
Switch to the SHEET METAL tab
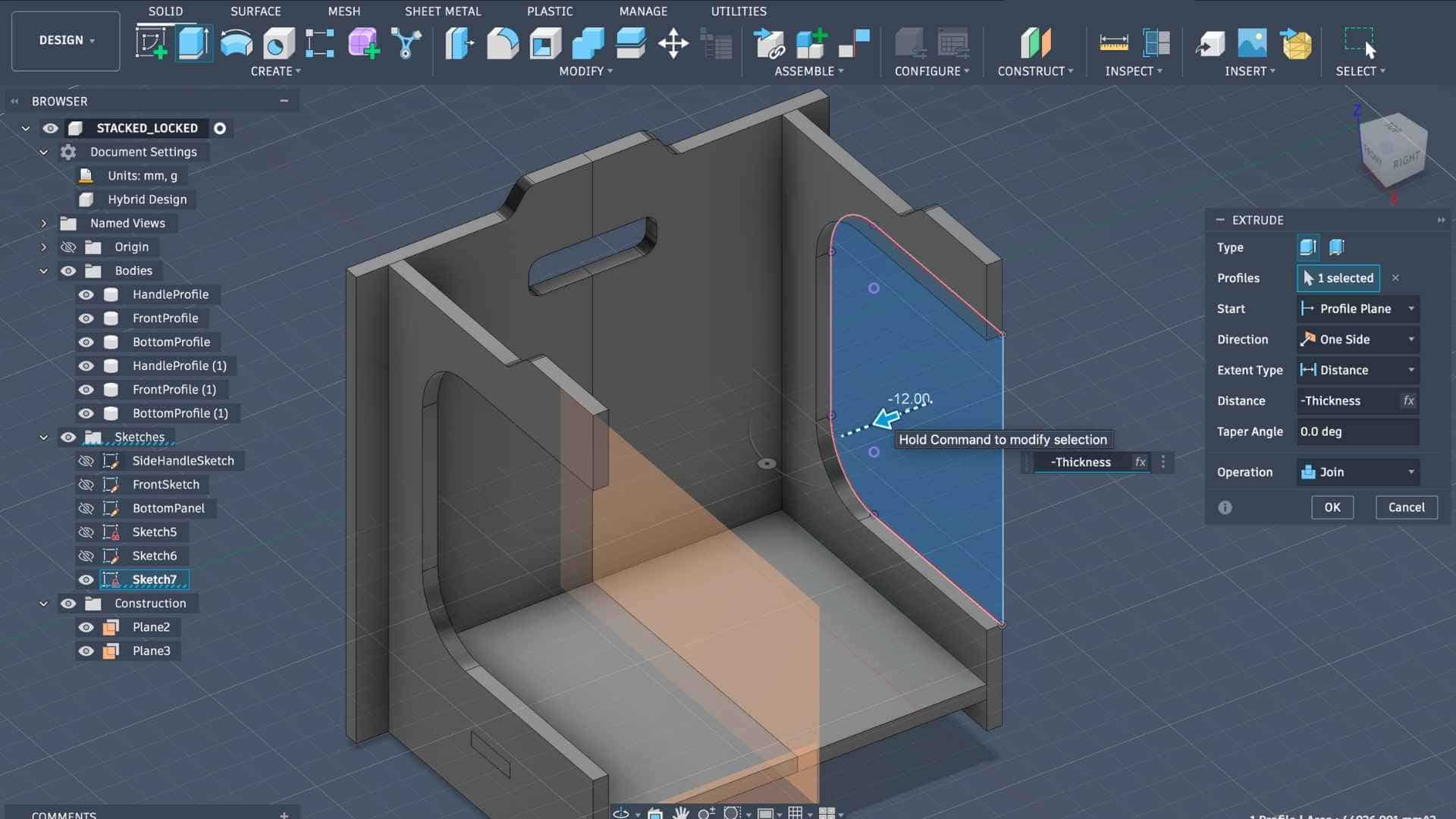tap(442, 11)
